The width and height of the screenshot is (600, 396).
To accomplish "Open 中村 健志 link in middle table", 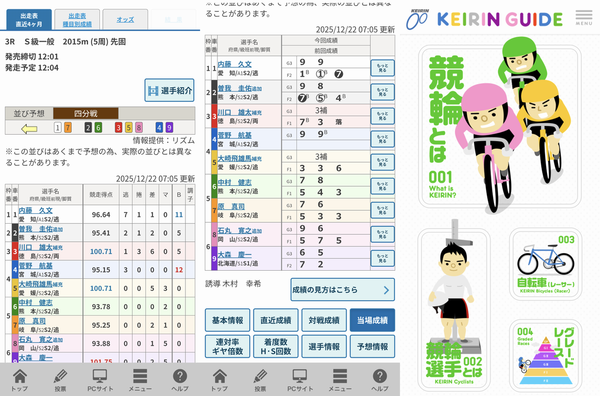I will pyautogui.click(x=235, y=182).
